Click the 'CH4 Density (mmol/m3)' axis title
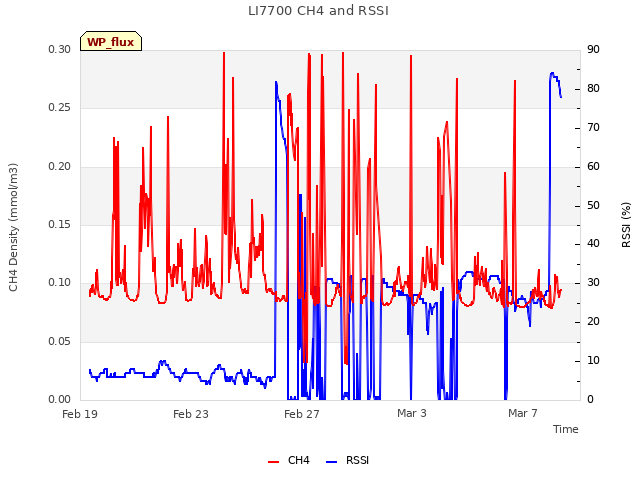 (13, 227)
